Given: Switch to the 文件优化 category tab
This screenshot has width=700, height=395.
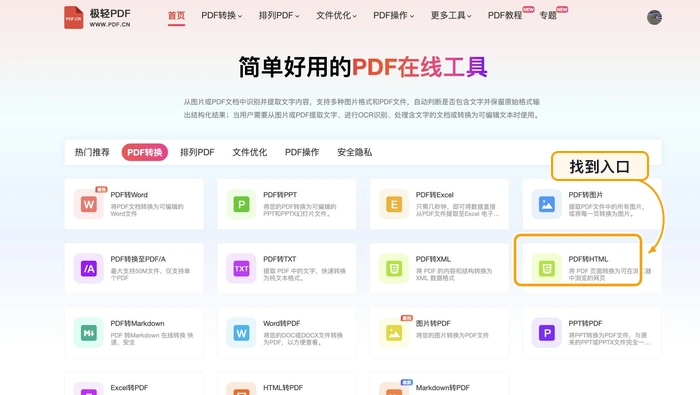Looking at the screenshot, I should [x=250, y=152].
